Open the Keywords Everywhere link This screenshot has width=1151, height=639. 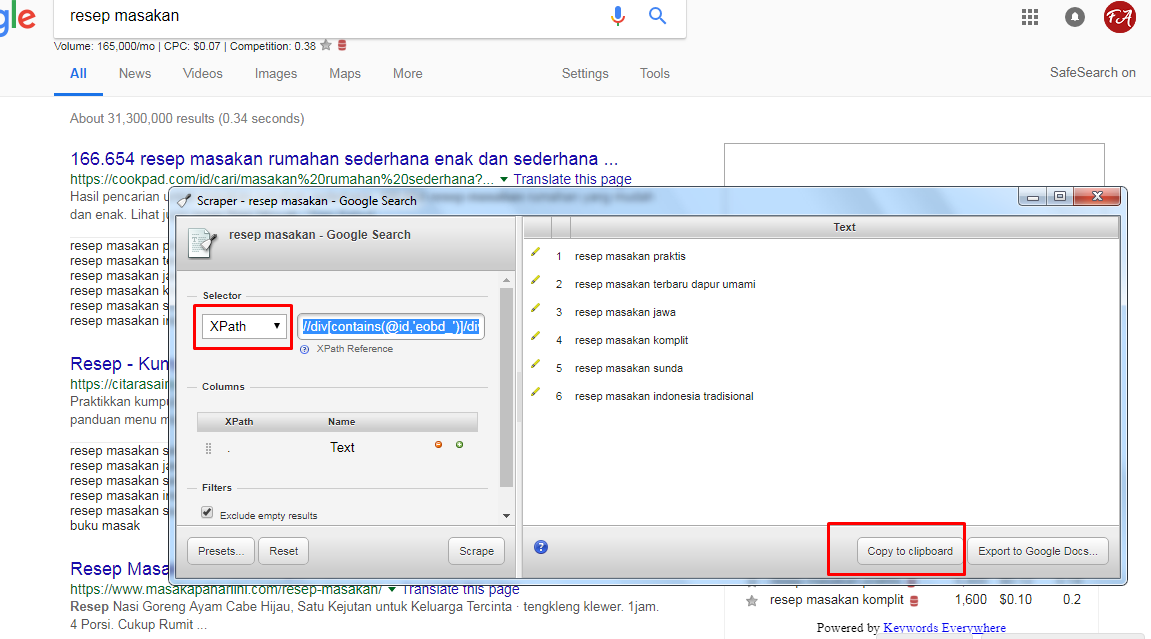coord(944,628)
